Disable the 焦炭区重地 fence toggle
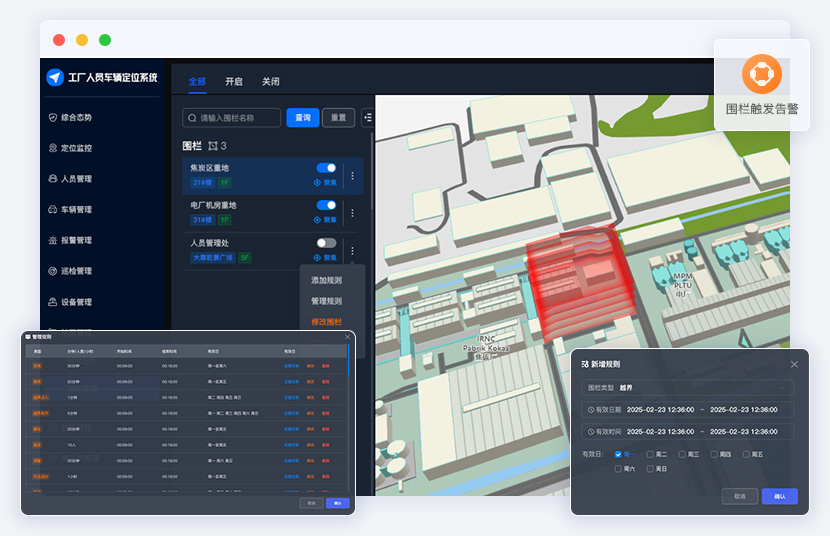830x536 pixels. 326,168
